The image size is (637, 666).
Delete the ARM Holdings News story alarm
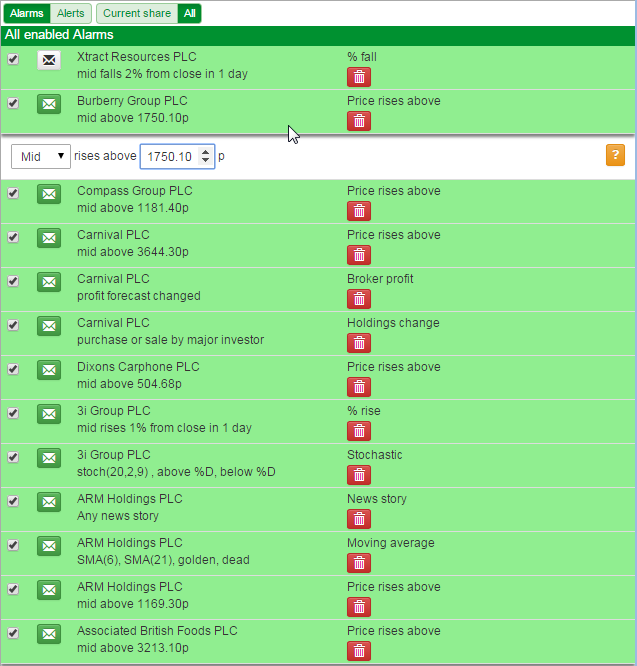coord(359,519)
